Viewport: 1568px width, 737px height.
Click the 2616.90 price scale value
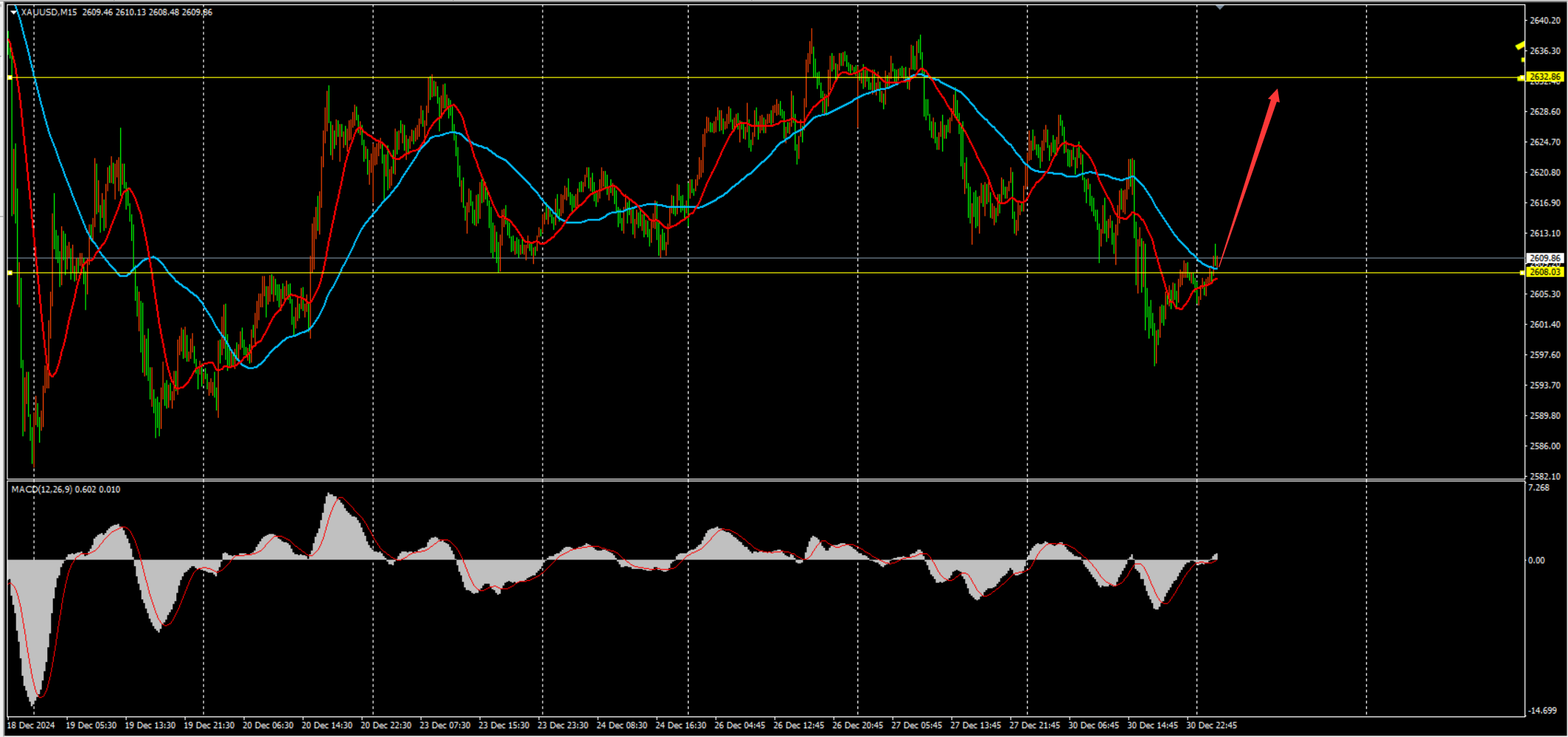[1545, 203]
